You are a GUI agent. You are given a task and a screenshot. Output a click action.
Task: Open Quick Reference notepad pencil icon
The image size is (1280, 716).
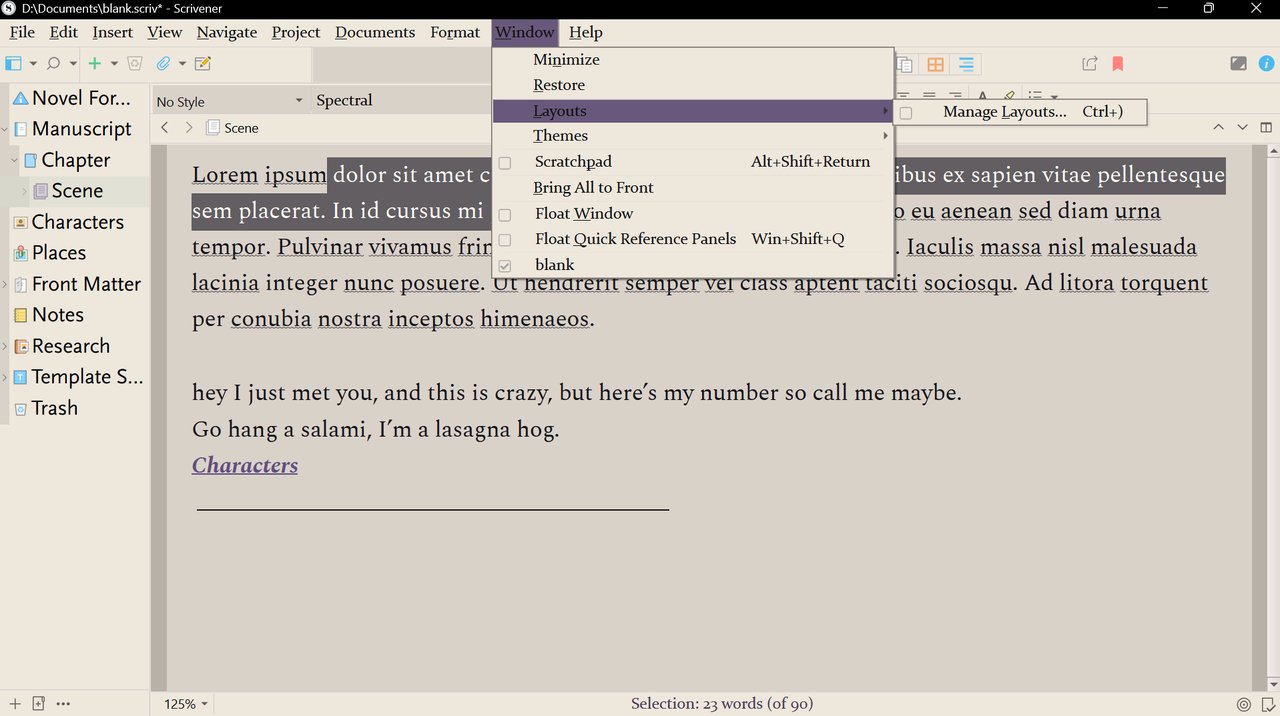203,63
